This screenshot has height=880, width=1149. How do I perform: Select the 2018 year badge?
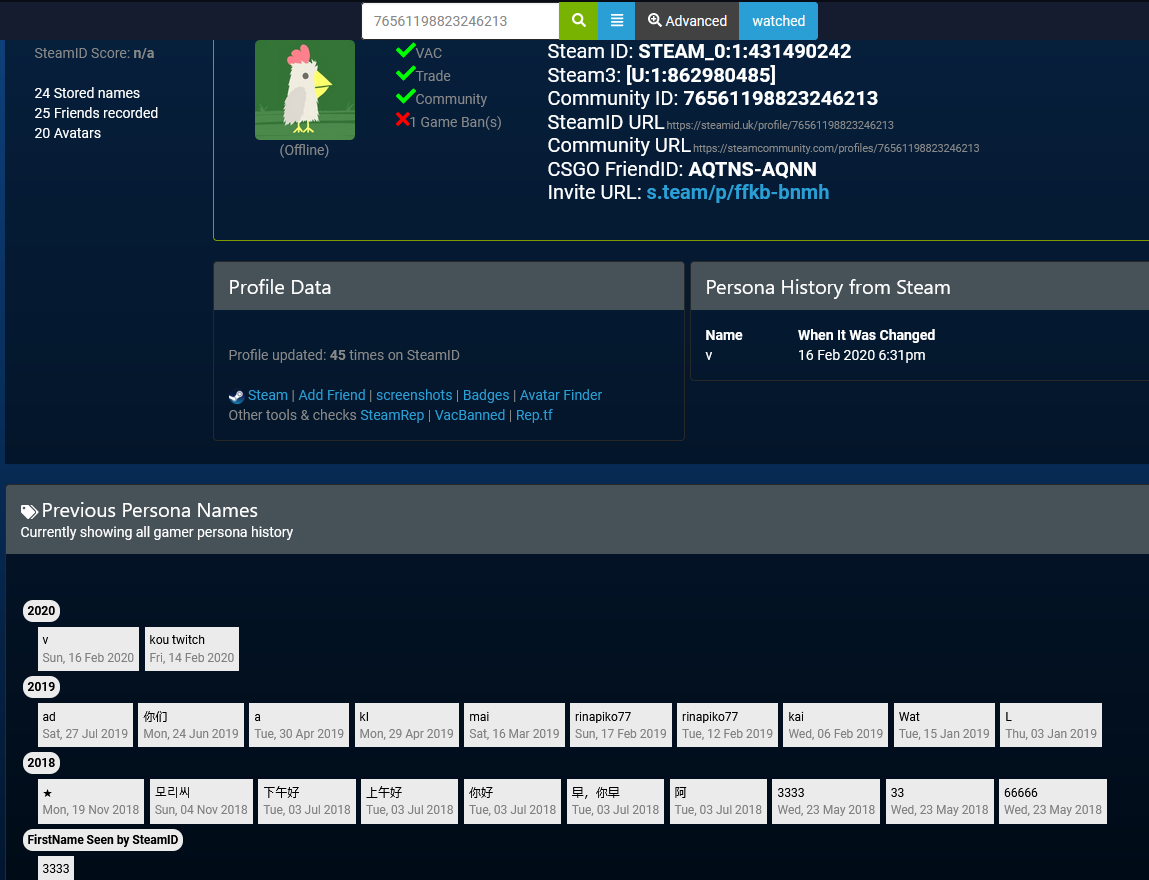tap(41, 763)
